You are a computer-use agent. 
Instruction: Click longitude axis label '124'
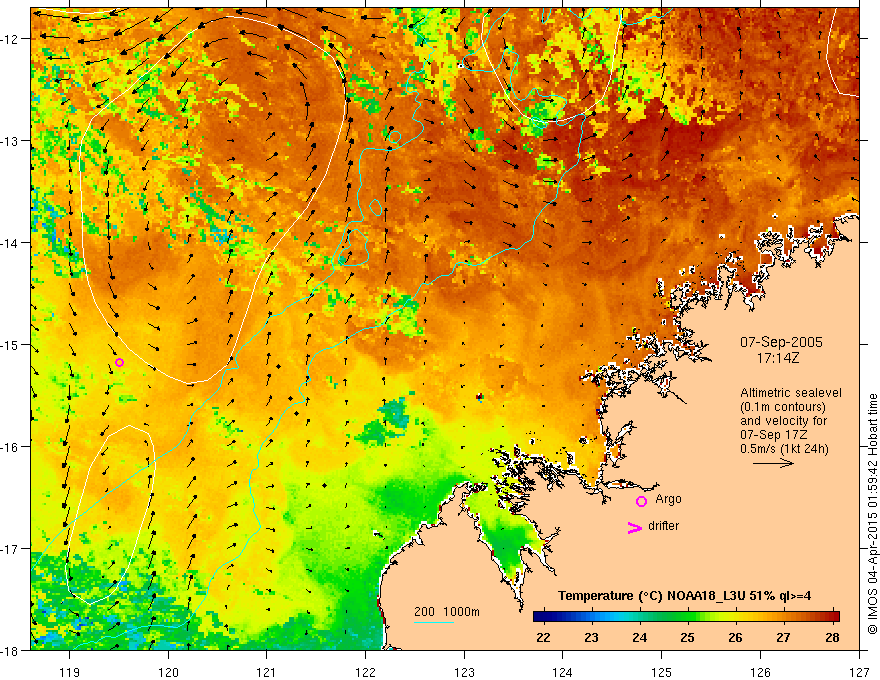tap(563, 672)
